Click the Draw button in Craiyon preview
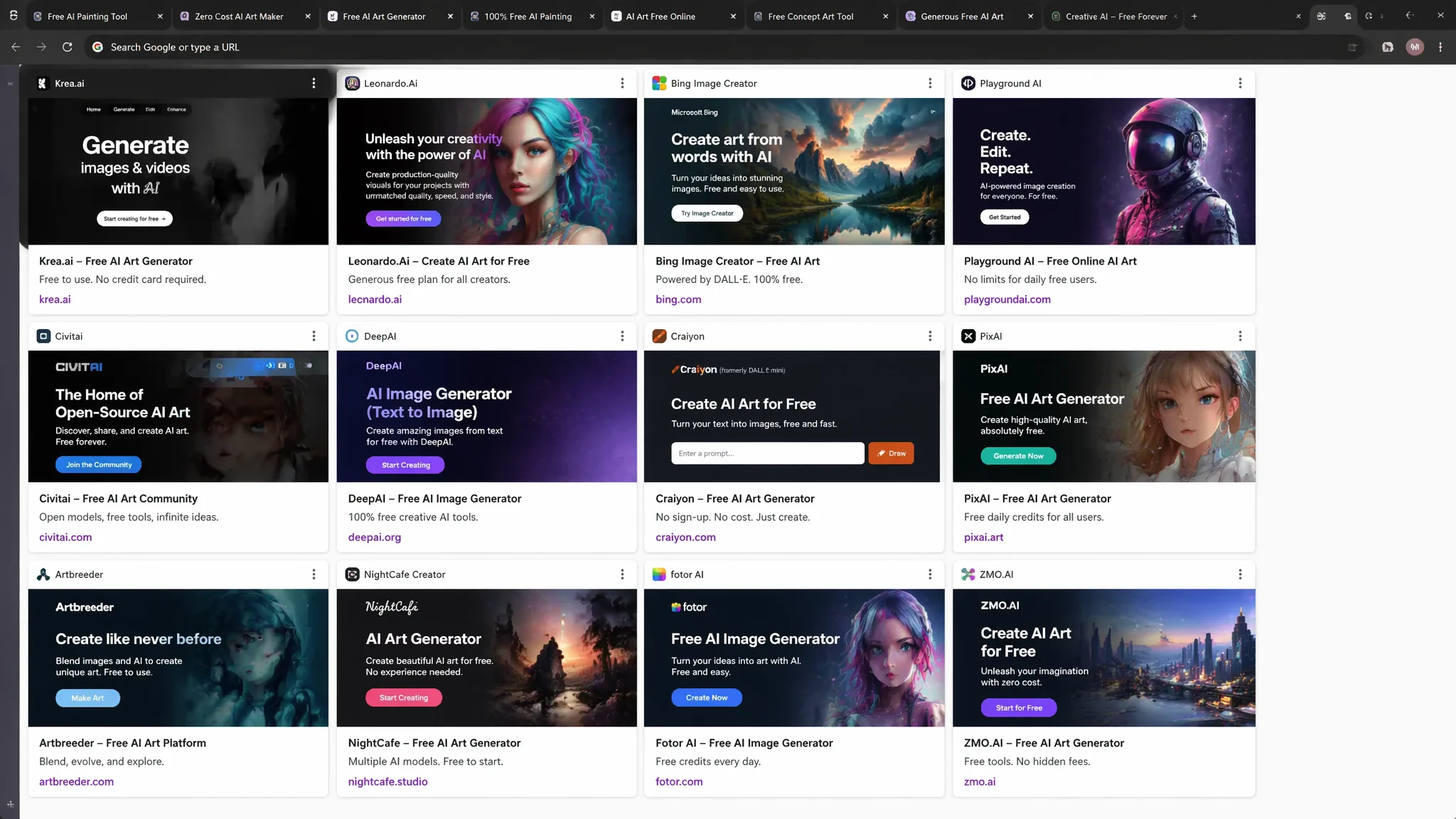This screenshot has height=819, width=1456. click(891, 454)
